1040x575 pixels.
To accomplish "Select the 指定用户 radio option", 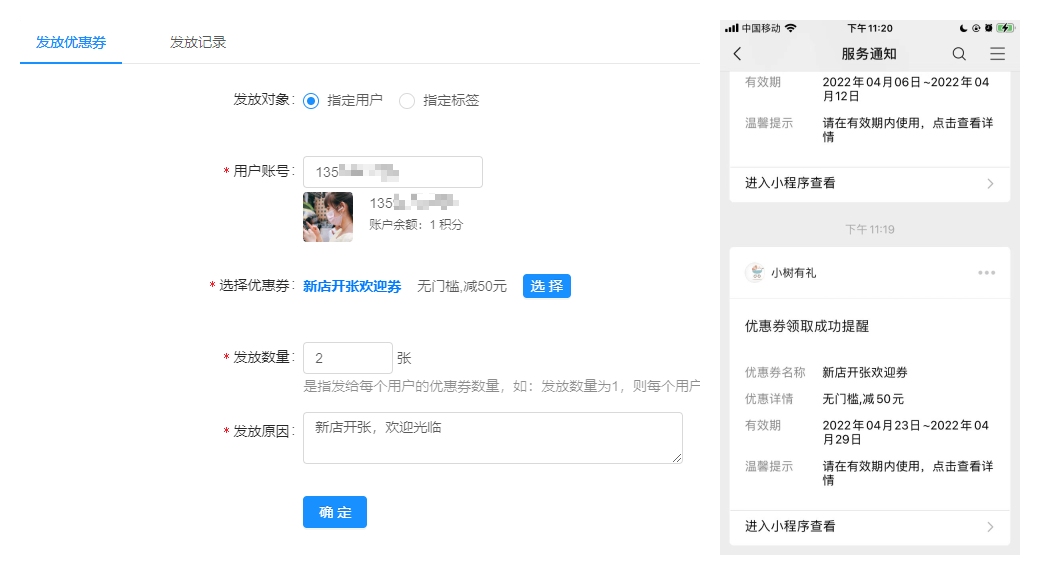I will pos(311,101).
